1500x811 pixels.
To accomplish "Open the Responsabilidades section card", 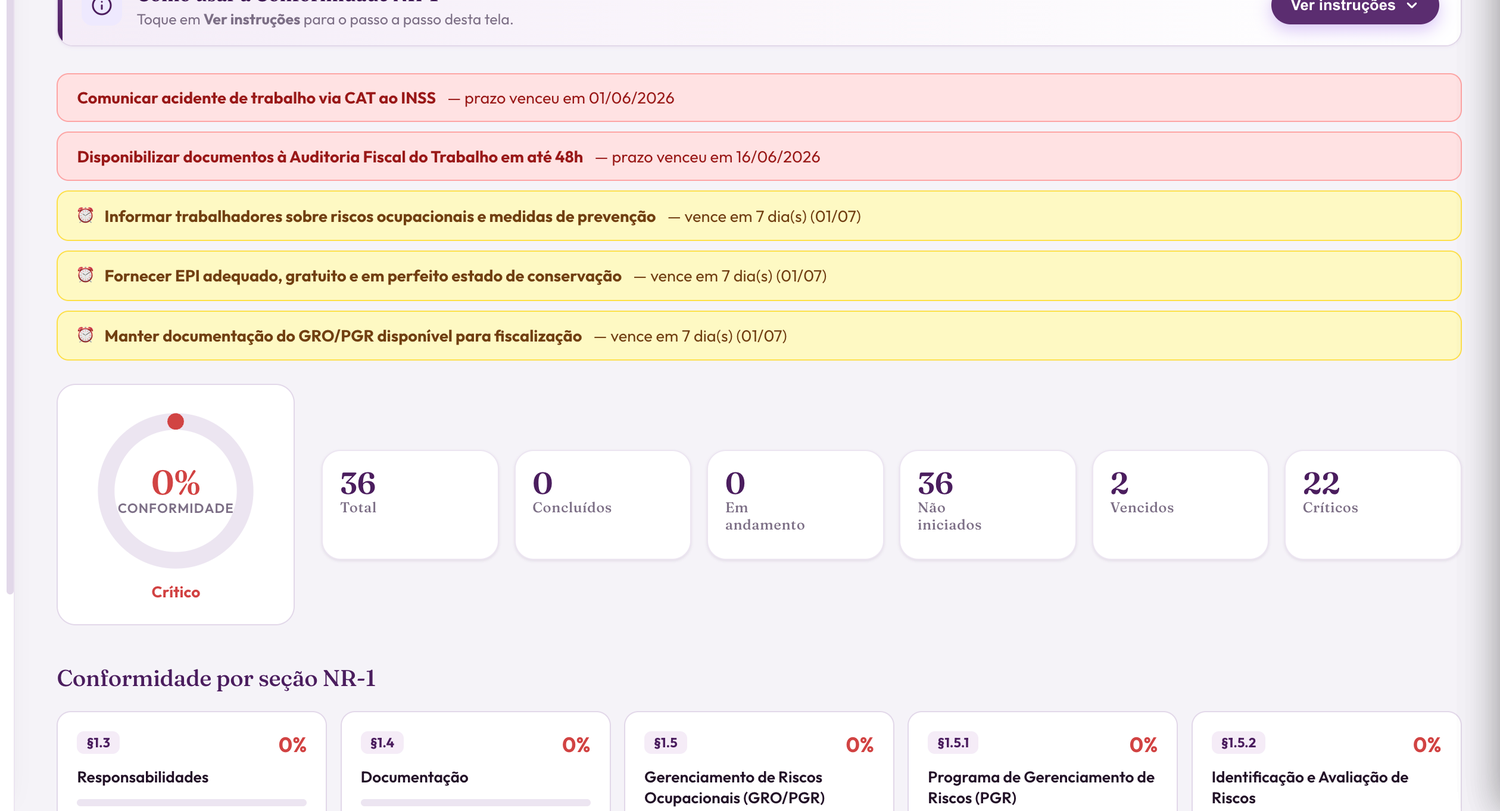I will coord(192,762).
